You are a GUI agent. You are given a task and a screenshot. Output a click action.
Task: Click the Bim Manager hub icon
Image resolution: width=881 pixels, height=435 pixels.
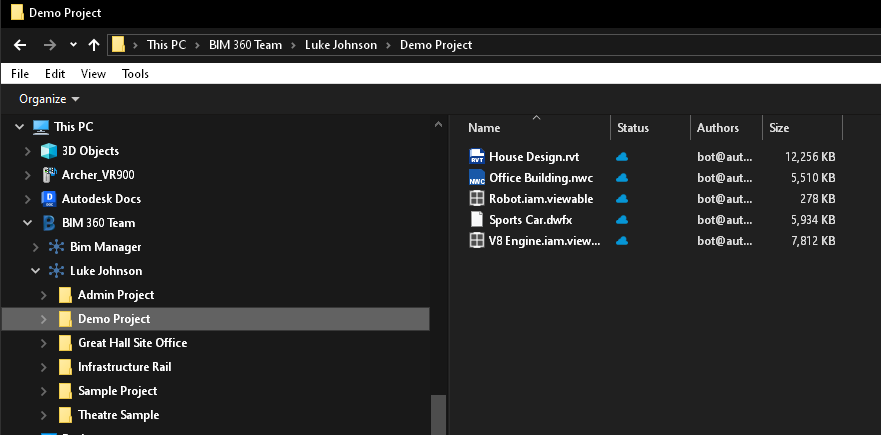coord(56,247)
